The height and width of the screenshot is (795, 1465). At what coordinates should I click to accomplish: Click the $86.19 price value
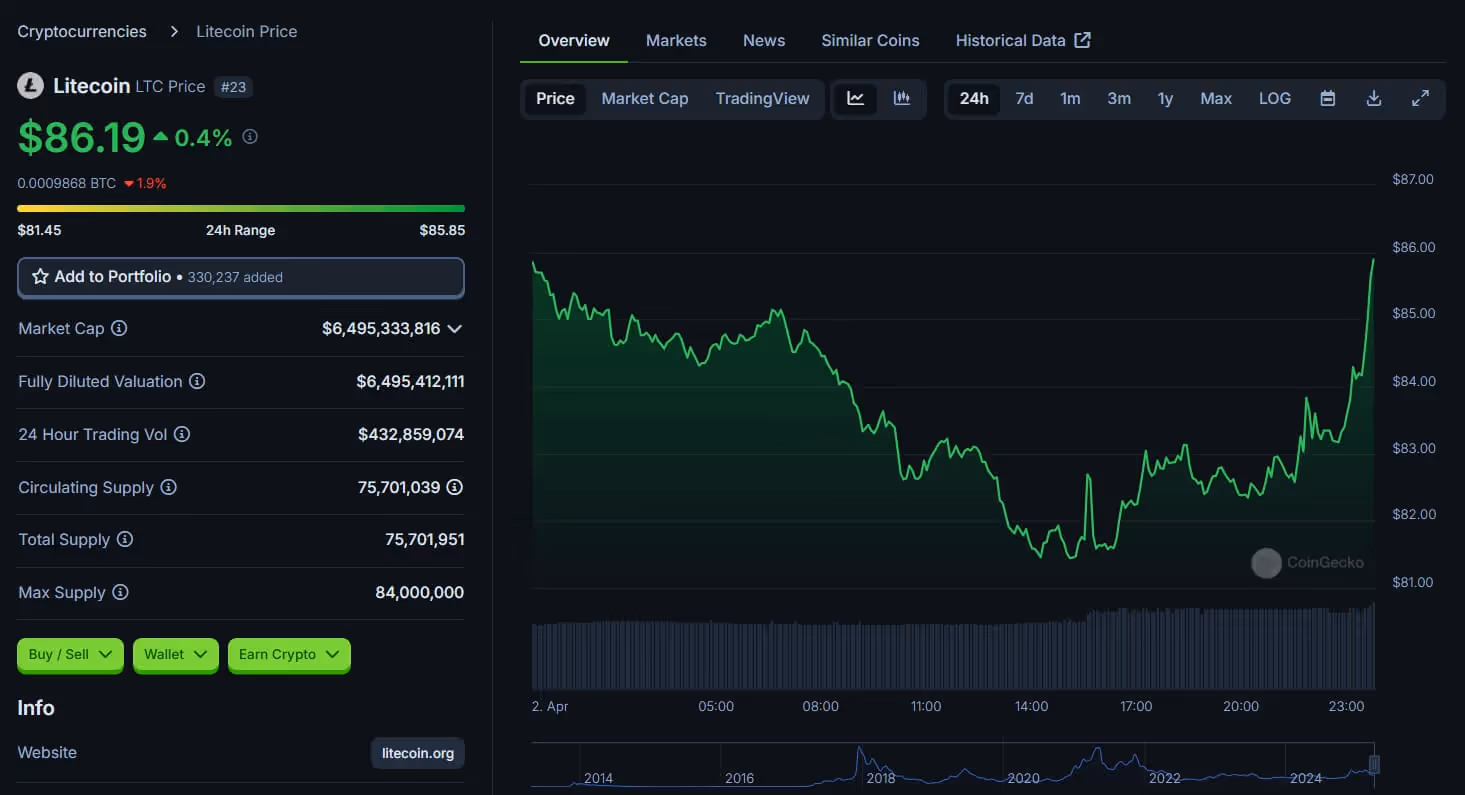click(82, 137)
